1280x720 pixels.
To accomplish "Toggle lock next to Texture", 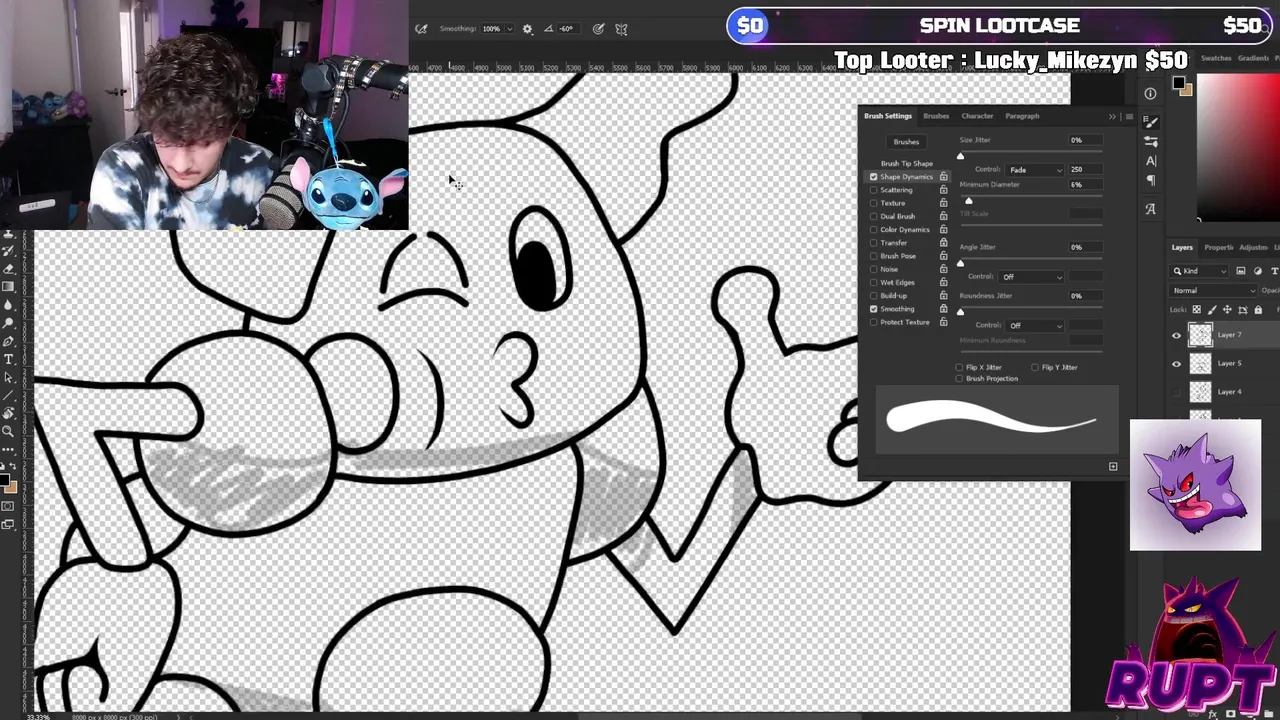I will point(943,203).
